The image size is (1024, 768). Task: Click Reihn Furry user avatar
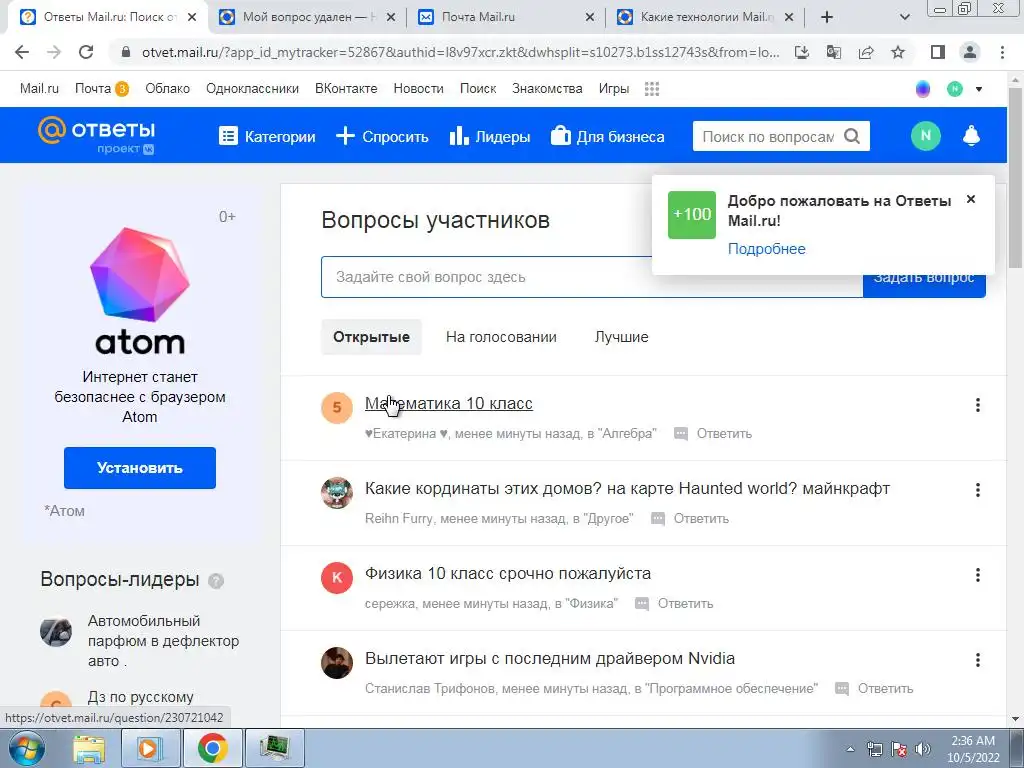pos(337,492)
